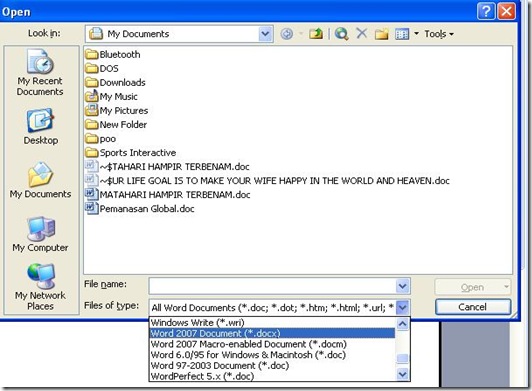Select ~$UR LIFE GOAL temp file
532x391 pixels.
pos(267,181)
